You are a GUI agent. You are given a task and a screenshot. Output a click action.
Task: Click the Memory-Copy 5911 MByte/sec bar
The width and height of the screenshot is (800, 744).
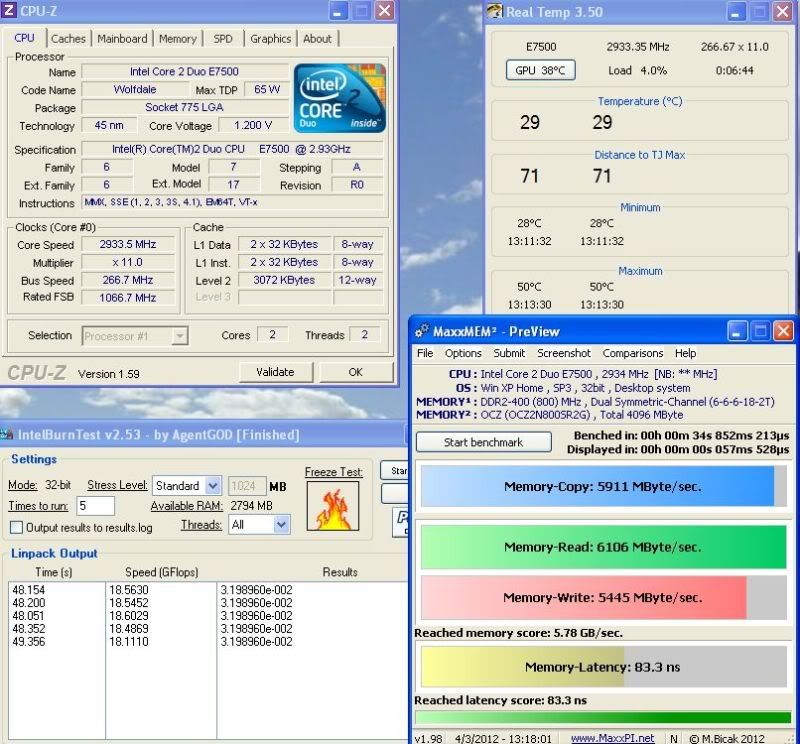tap(604, 486)
